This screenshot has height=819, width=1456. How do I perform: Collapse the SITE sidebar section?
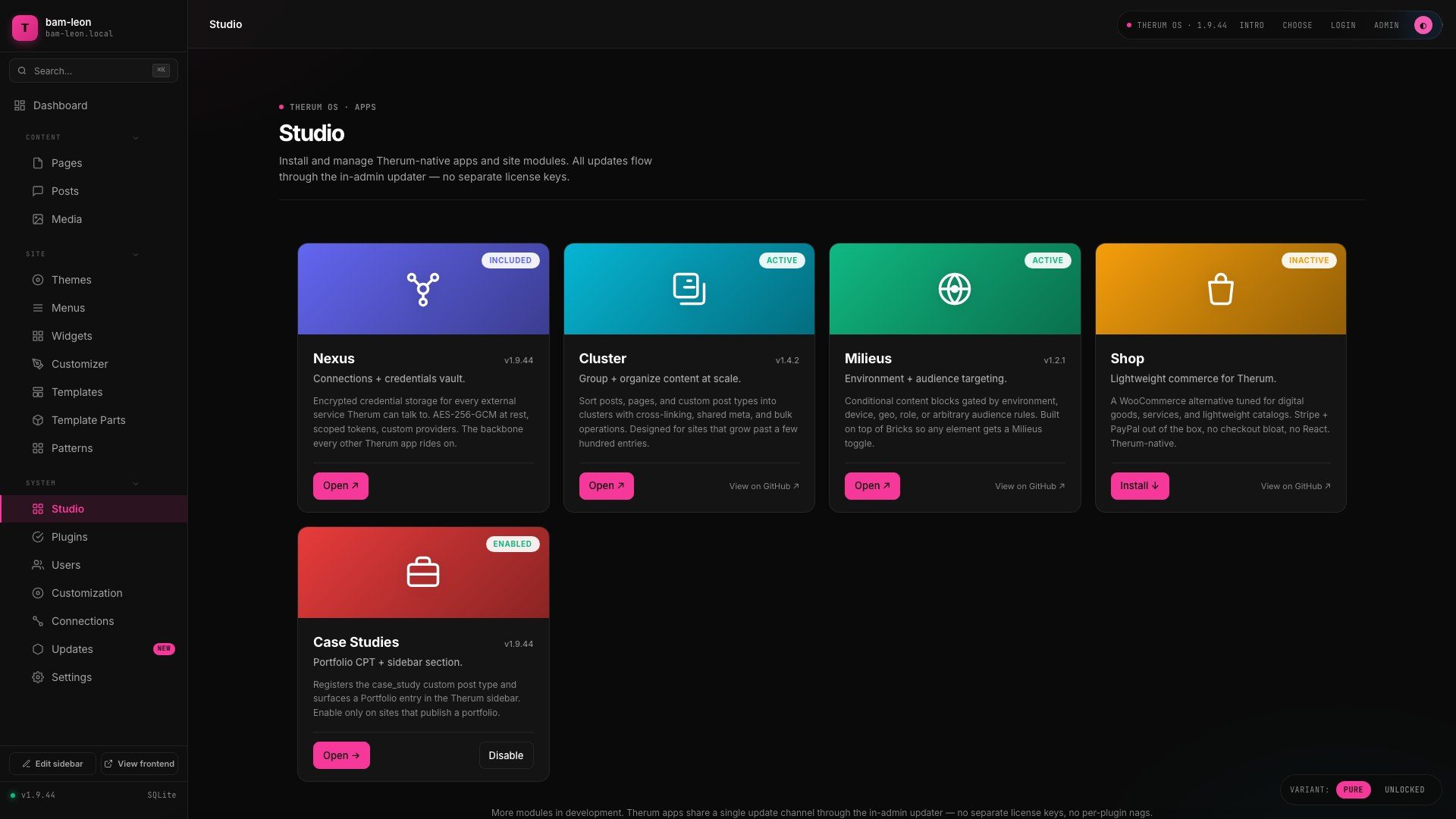(x=136, y=254)
